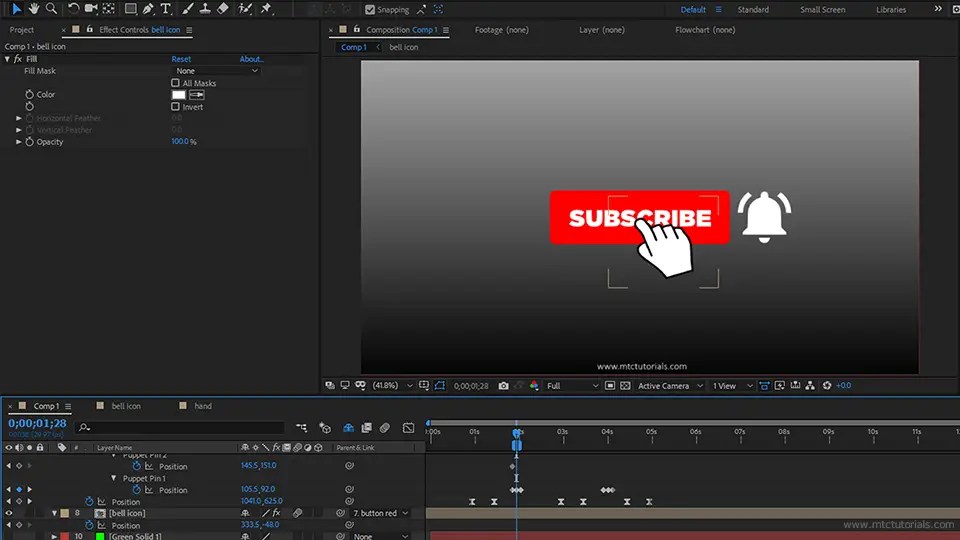Click the Opacity 100.0 value
This screenshot has height=540, width=960.
click(x=180, y=141)
